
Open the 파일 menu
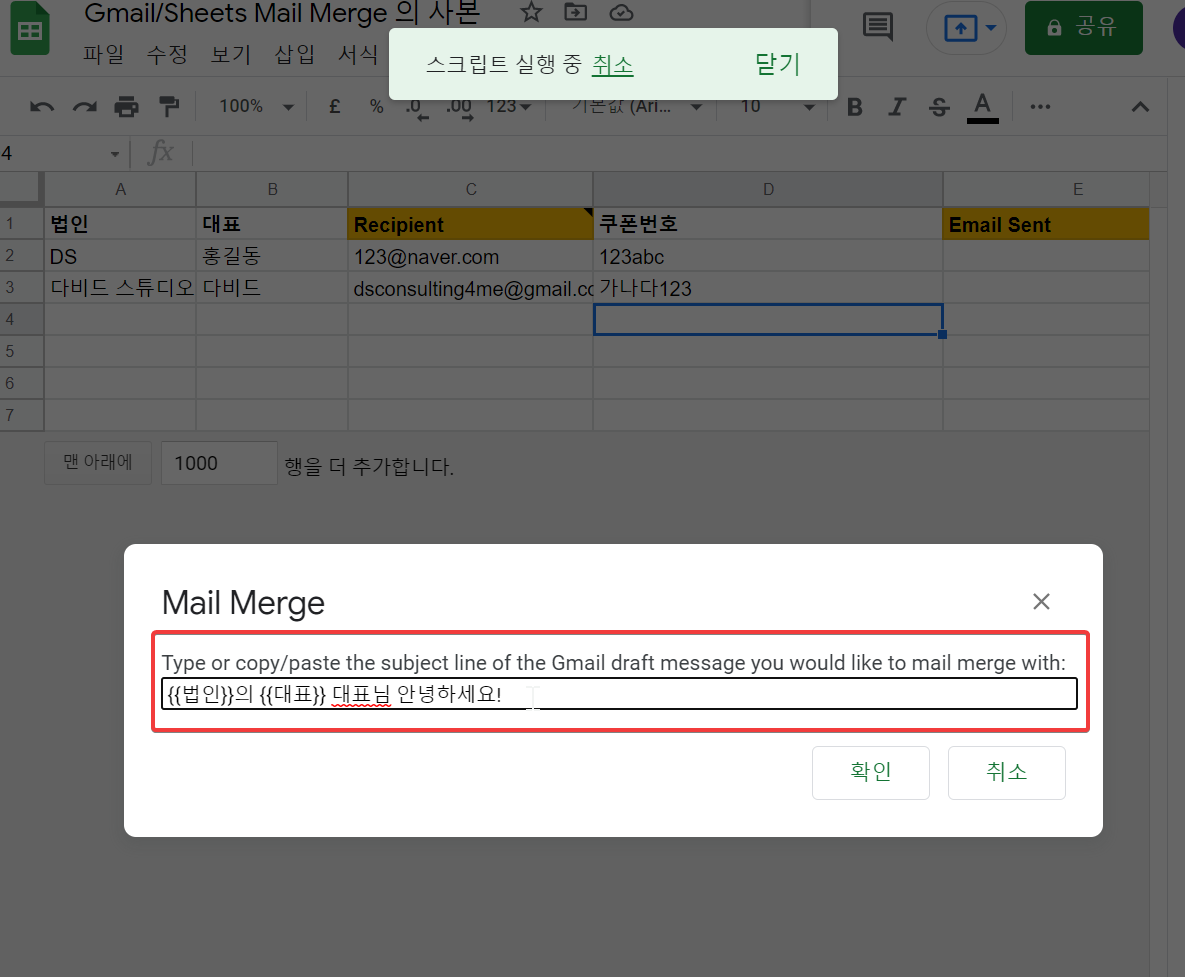tap(104, 54)
